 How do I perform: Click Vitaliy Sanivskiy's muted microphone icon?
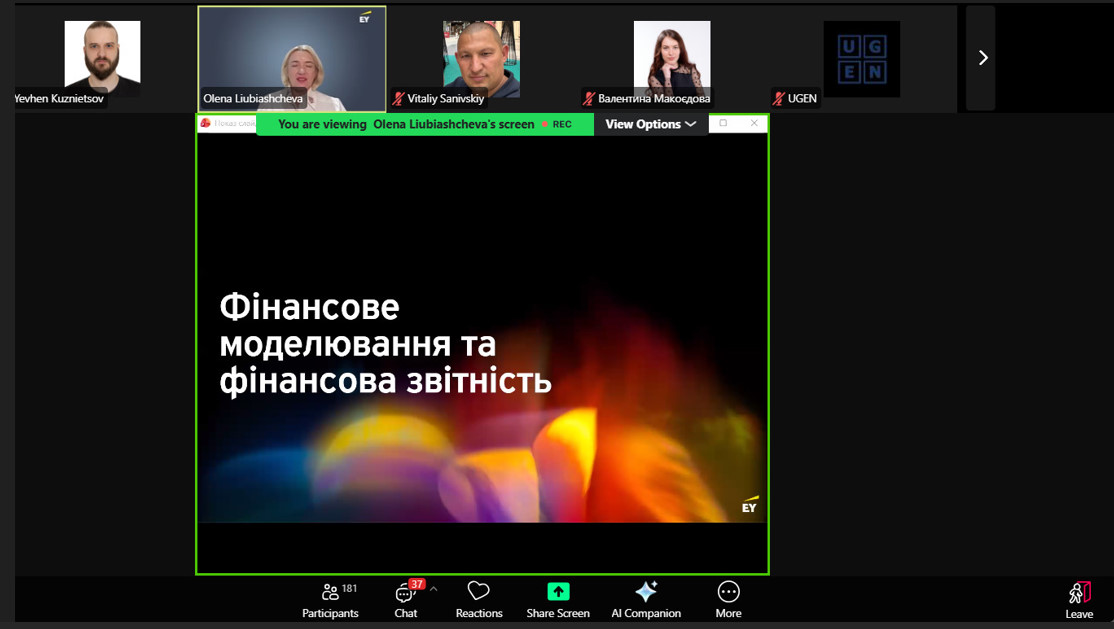tap(398, 99)
